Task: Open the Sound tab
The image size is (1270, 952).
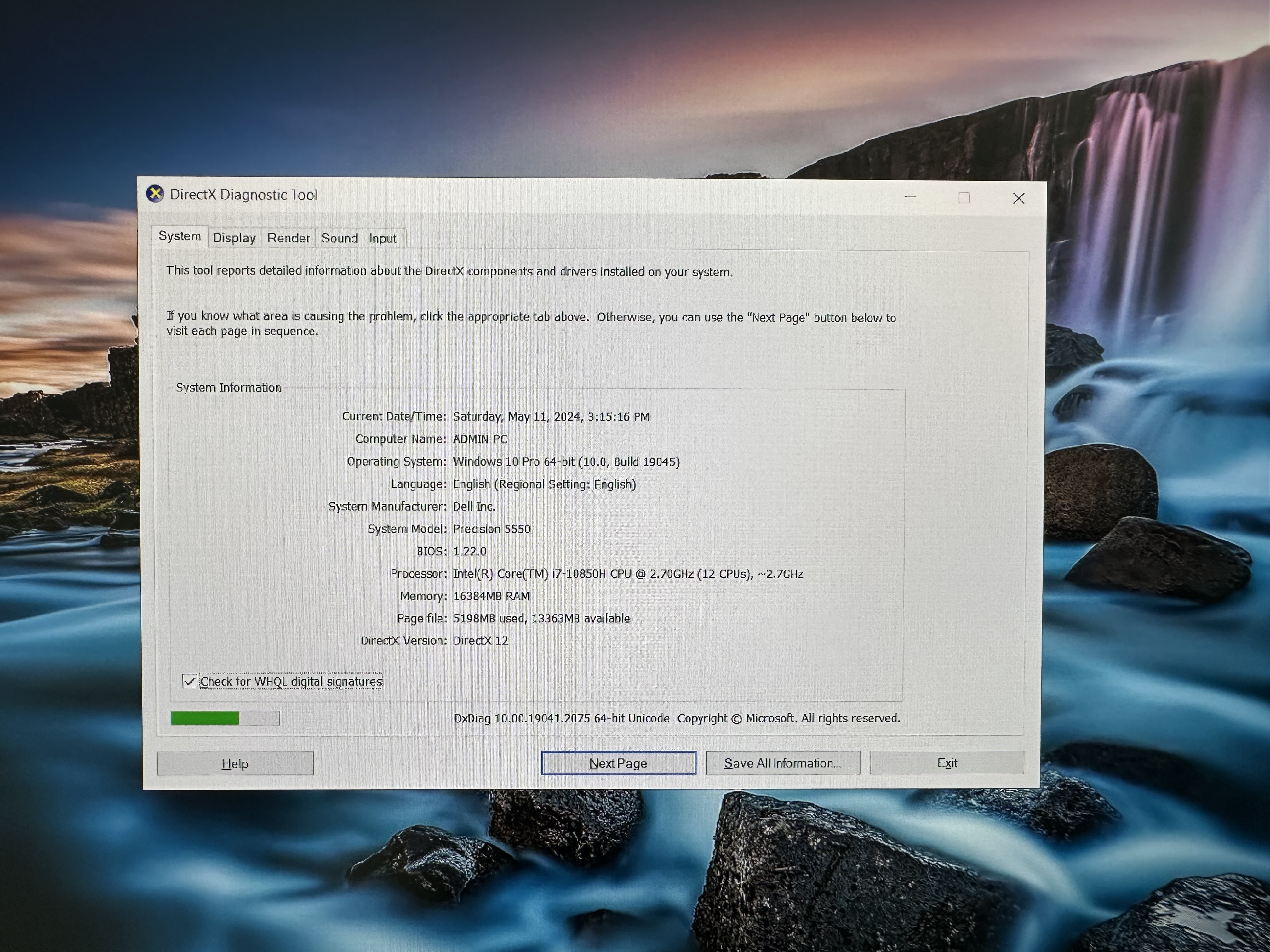Action: [339, 238]
